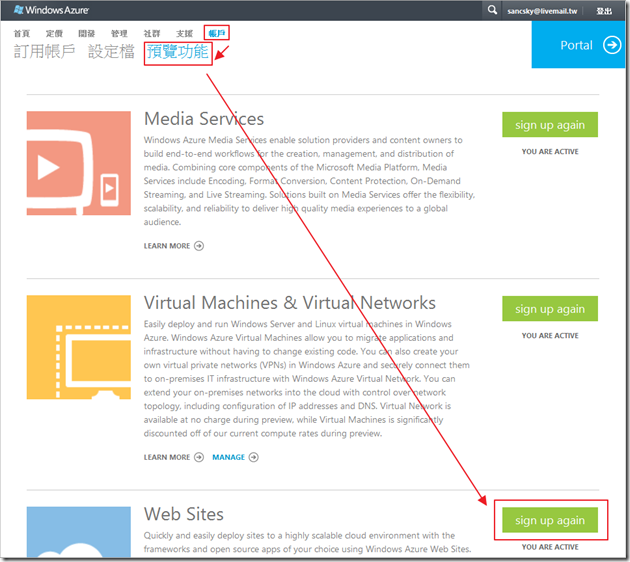Viewport: 630px width, 562px height.
Task: Click sign up again for Web Sites
Action: pyautogui.click(x=550, y=520)
